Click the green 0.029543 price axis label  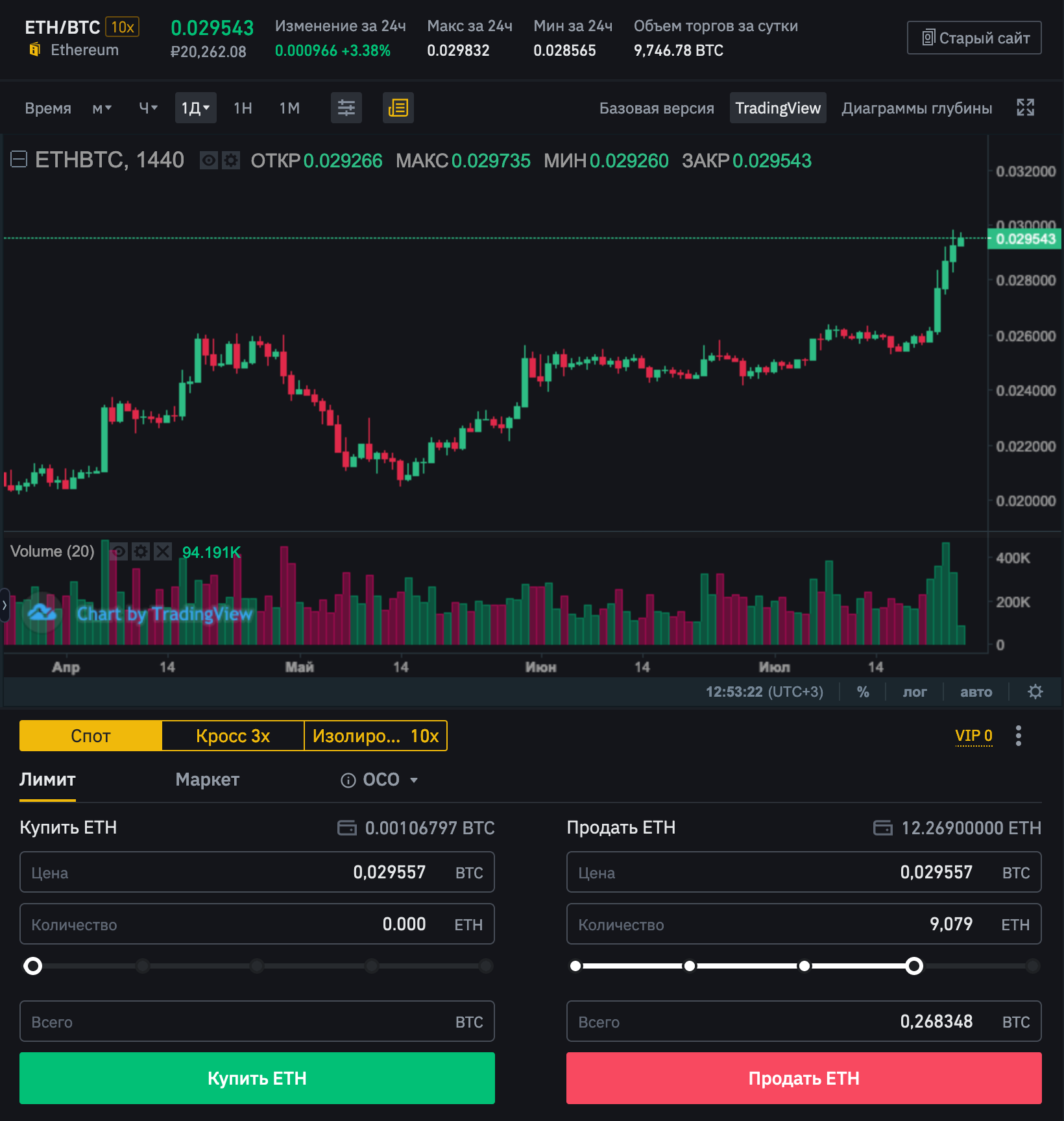1025,239
